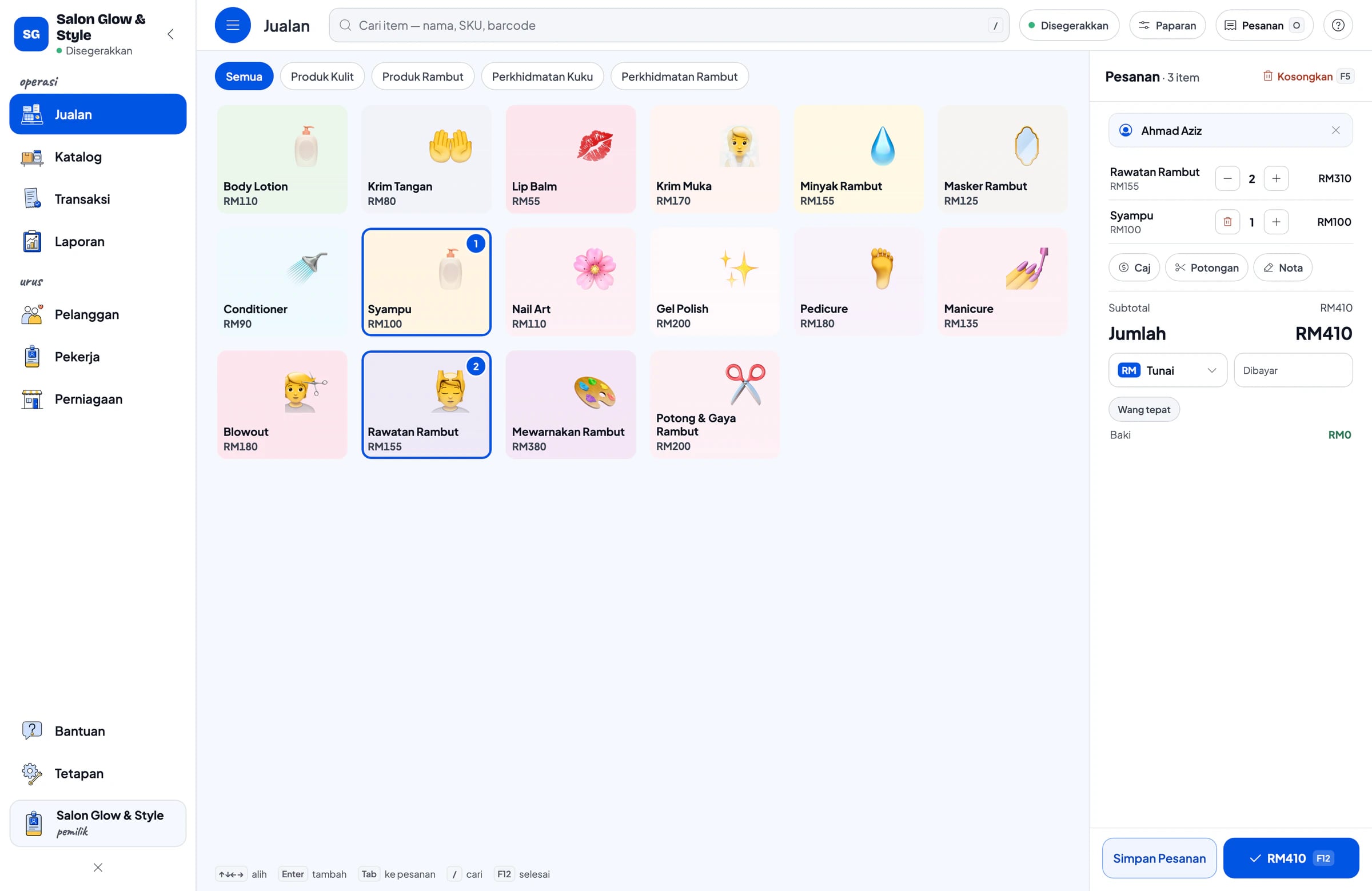Collapse sidebar with the chevron arrow
The width and height of the screenshot is (1372, 891).
pyautogui.click(x=170, y=34)
